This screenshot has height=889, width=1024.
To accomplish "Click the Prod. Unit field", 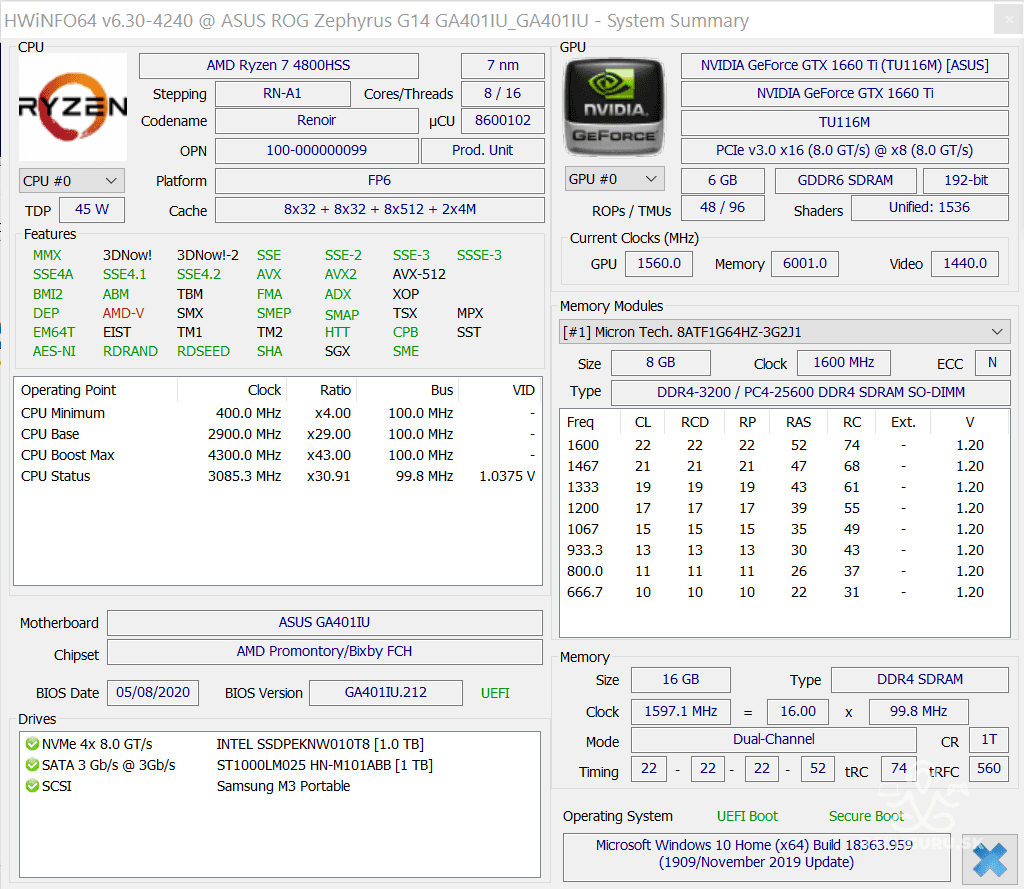I will 483,150.
